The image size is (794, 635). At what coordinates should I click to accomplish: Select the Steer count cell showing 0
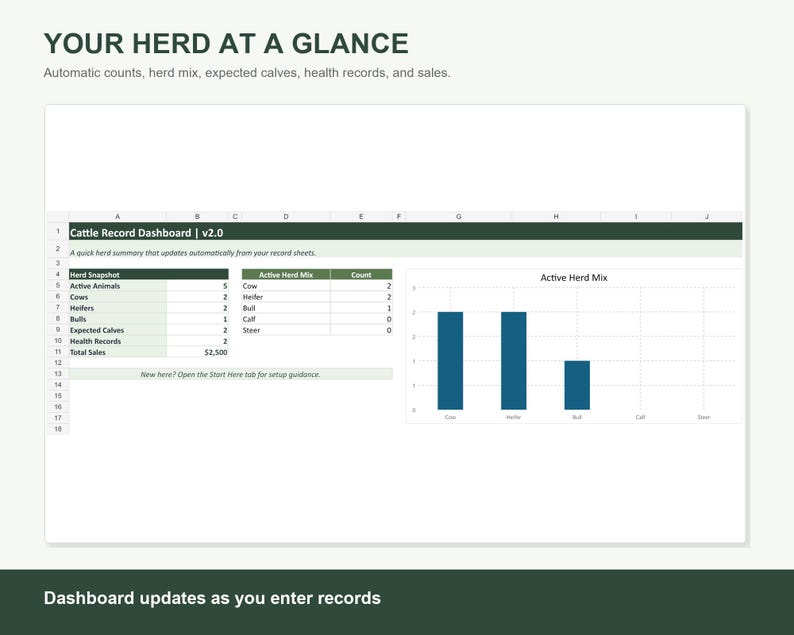pos(361,330)
